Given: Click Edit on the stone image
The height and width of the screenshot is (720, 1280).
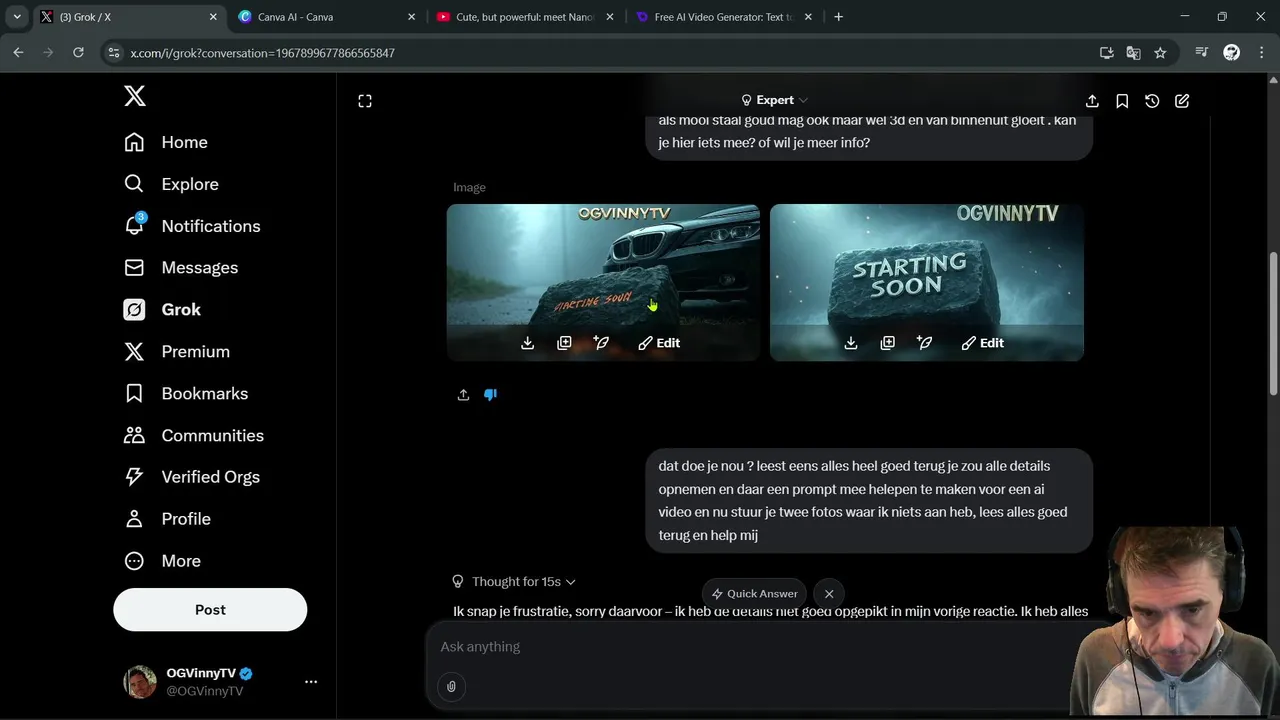Looking at the screenshot, I should pyautogui.click(x=982, y=343).
